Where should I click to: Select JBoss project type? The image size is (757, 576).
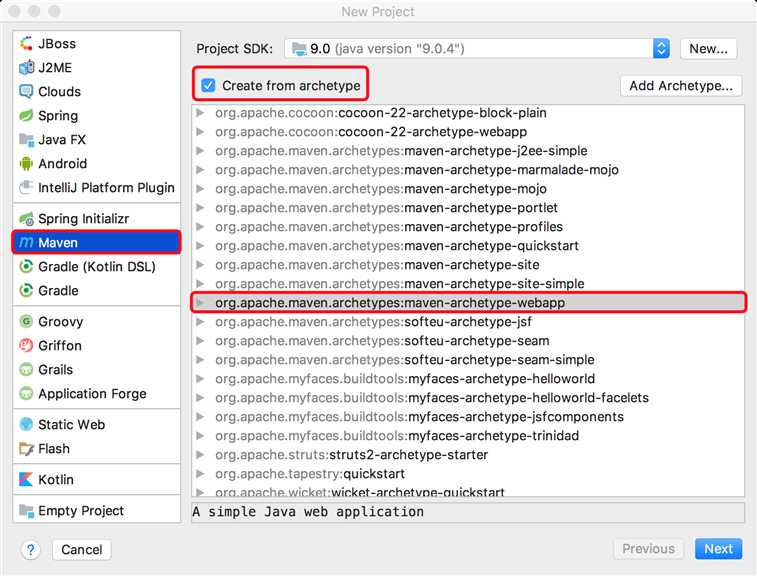coord(97,43)
